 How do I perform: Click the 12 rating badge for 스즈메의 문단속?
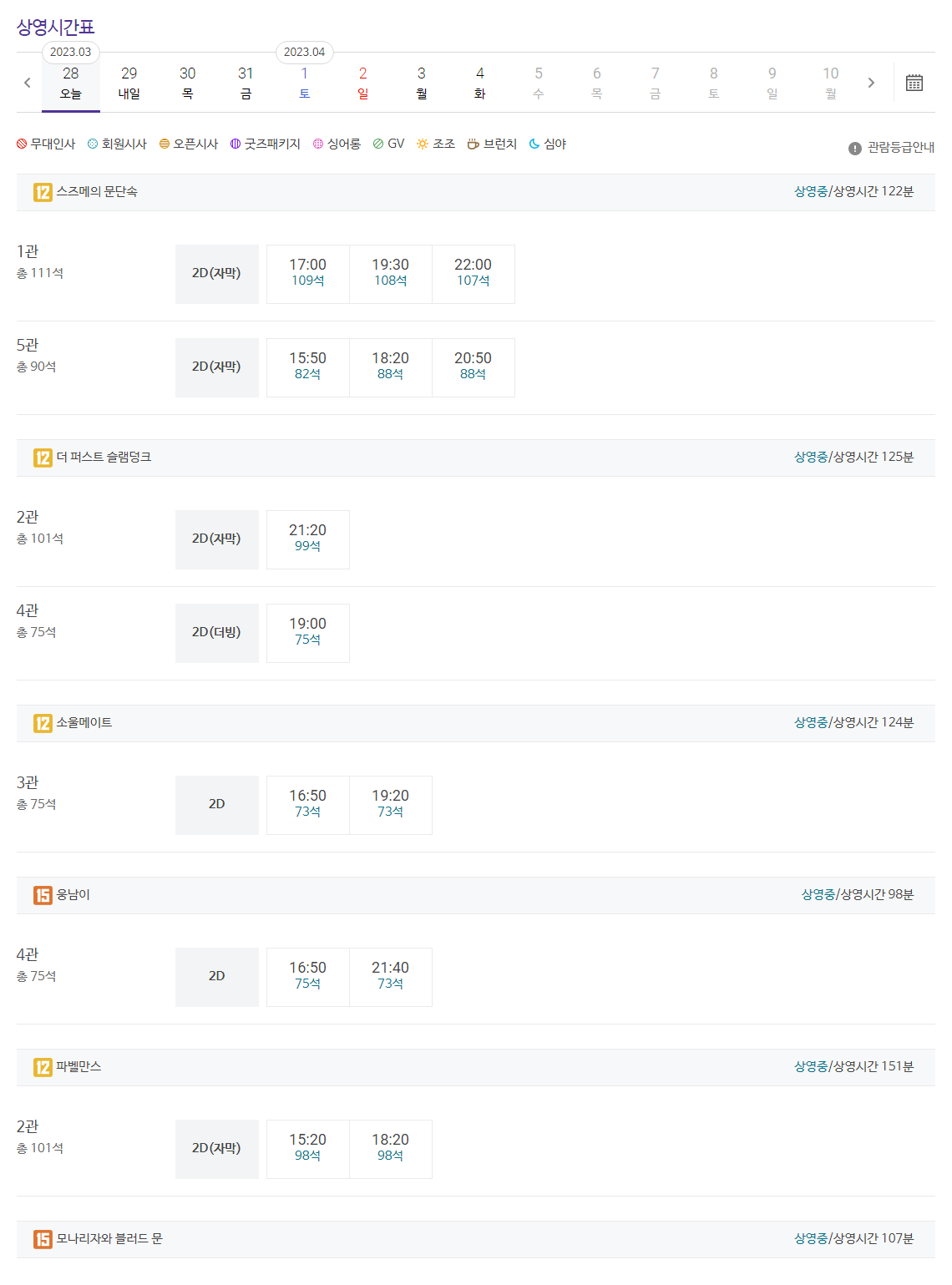43,192
